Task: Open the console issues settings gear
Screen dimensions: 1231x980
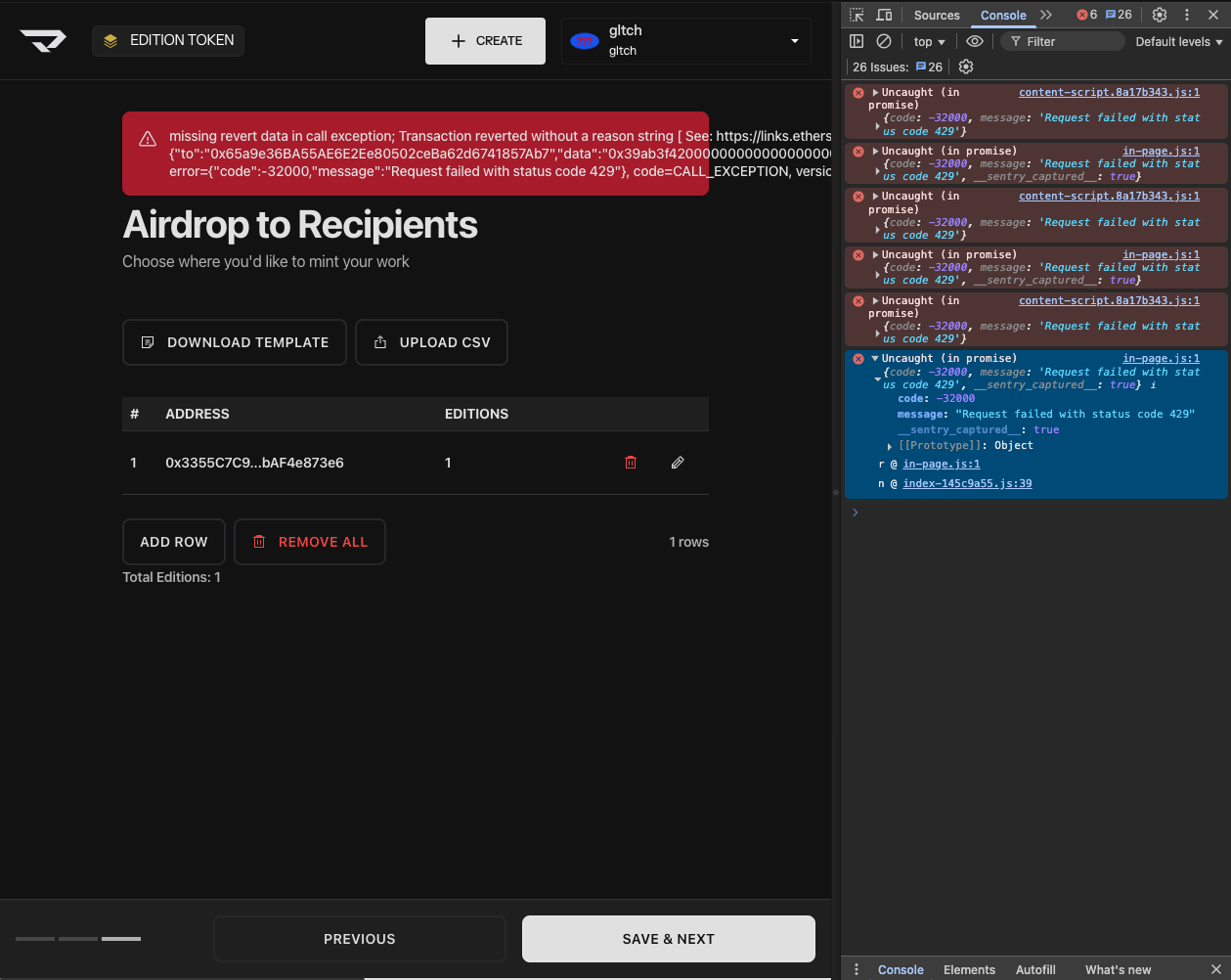Action: pyautogui.click(x=966, y=67)
